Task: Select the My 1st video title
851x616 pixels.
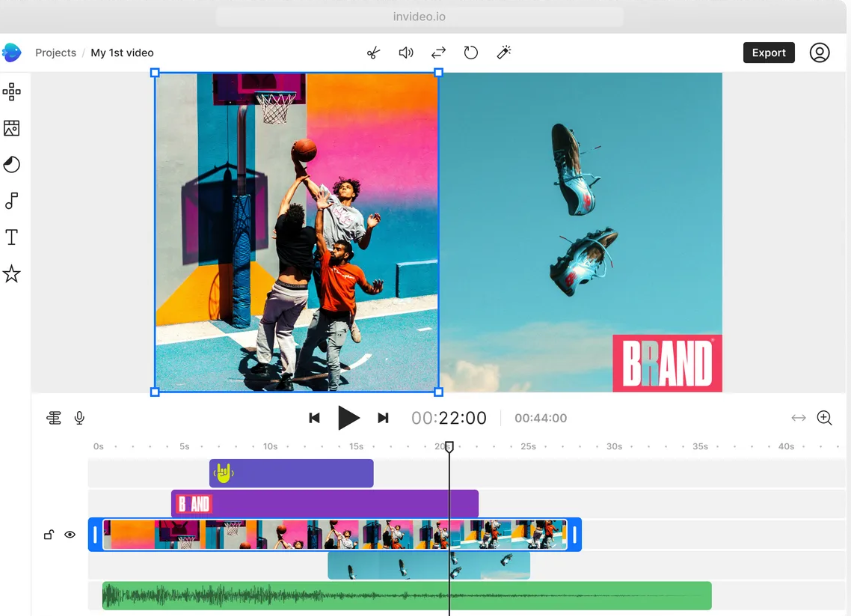Action: (122, 53)
